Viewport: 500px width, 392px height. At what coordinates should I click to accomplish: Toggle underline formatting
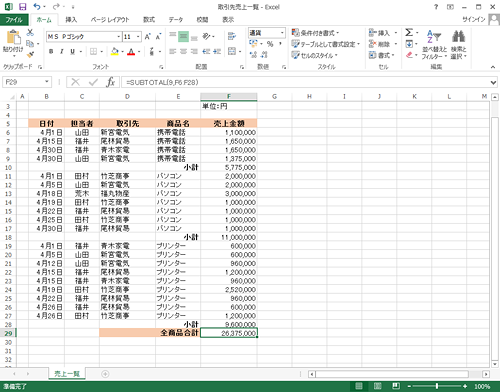pyautogui.click(x=72, y=51)
